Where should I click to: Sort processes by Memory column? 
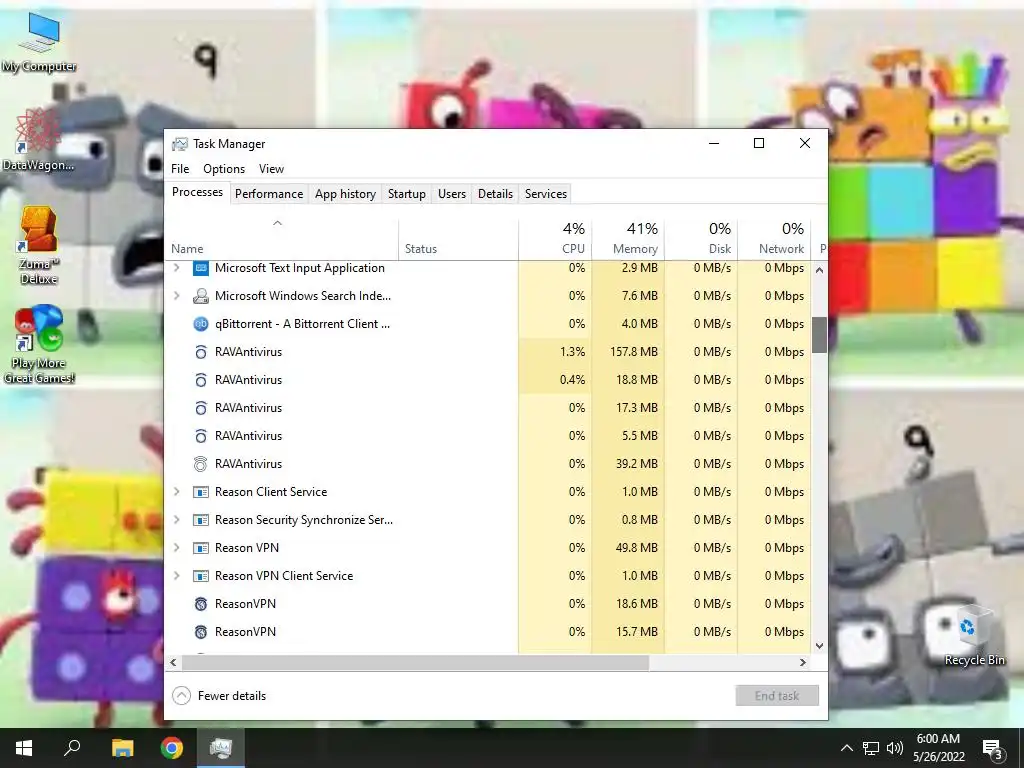[x=628, y=239]
